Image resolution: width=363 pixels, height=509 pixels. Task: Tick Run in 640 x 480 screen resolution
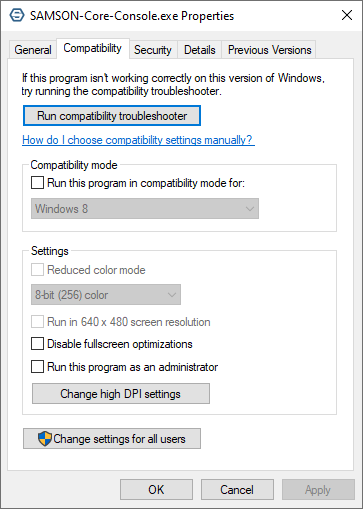coord(37,322)
